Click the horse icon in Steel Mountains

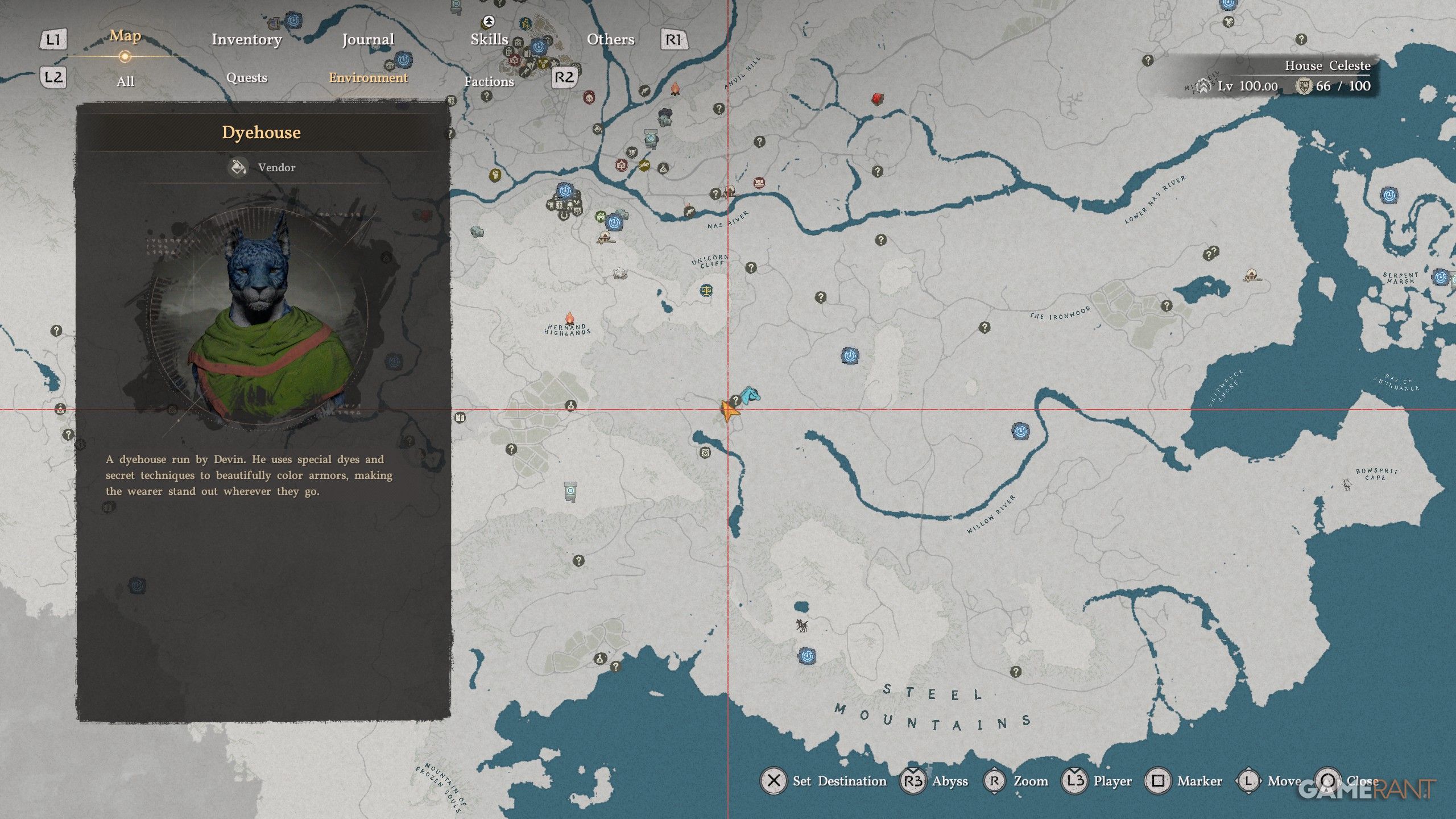[x=802, y=626]
